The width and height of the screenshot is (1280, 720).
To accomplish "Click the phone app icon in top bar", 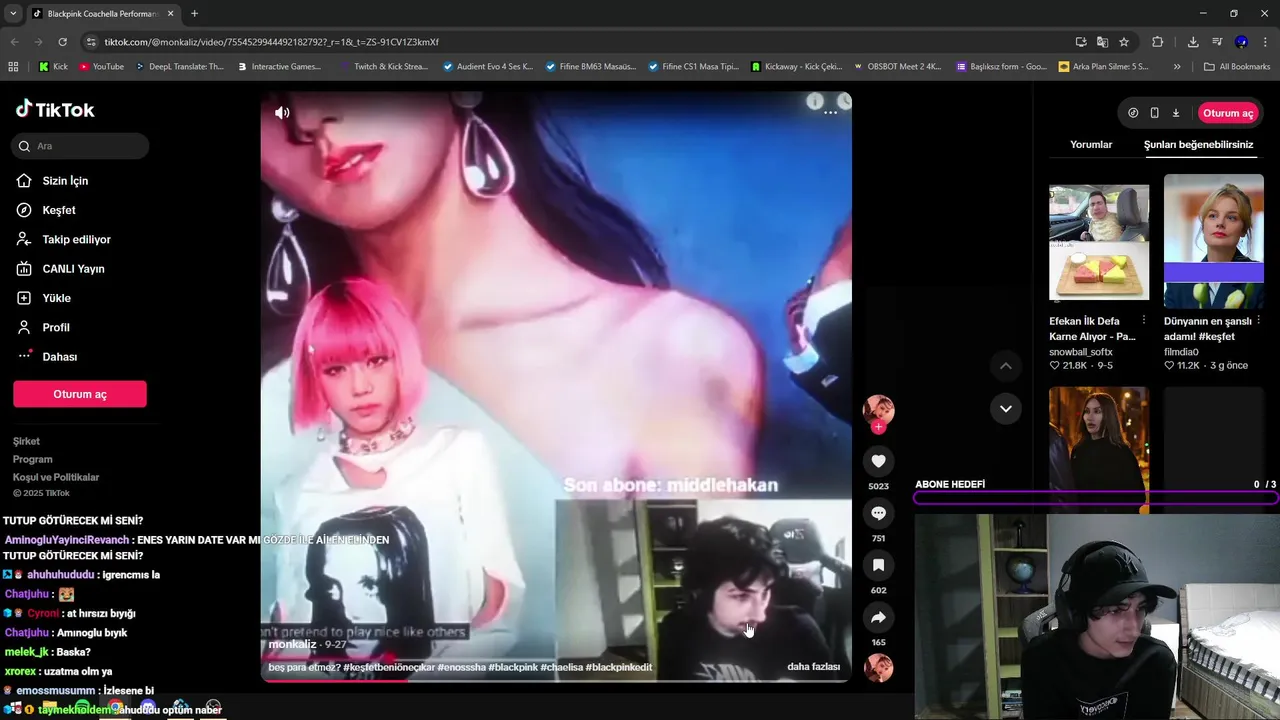I will pos(1154,113).
